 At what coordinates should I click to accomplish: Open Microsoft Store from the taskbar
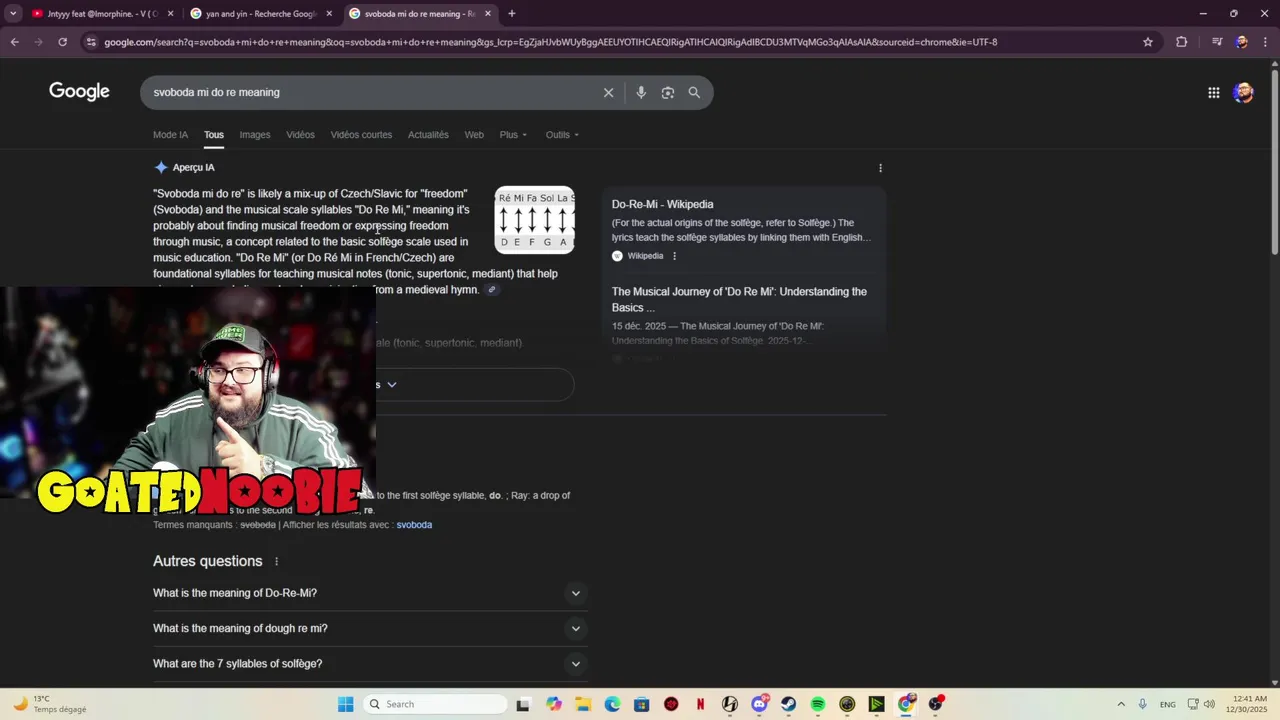tap(641, 704)
